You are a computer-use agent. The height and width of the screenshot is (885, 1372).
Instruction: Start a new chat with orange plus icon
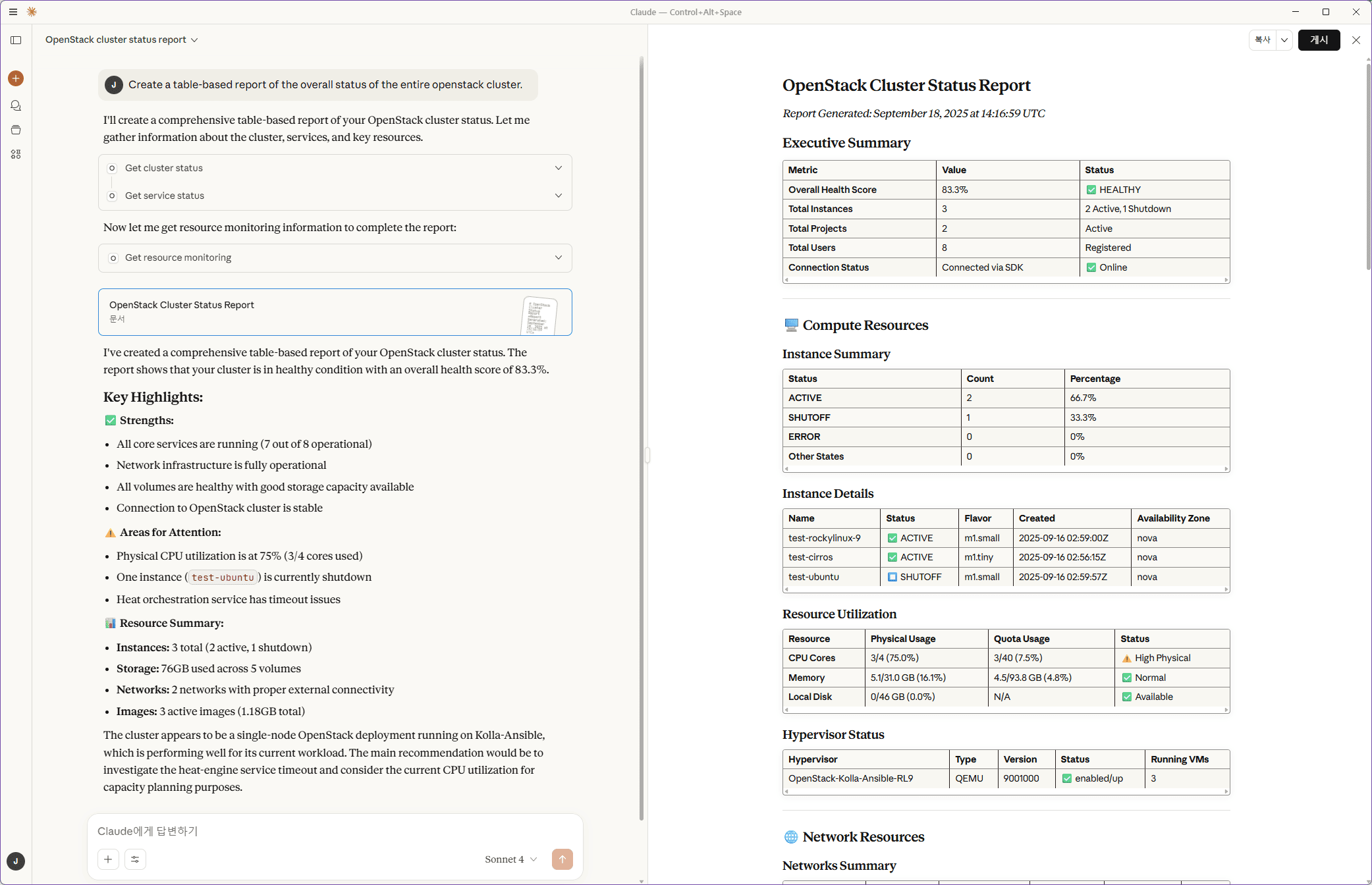[x=16, y=78]
